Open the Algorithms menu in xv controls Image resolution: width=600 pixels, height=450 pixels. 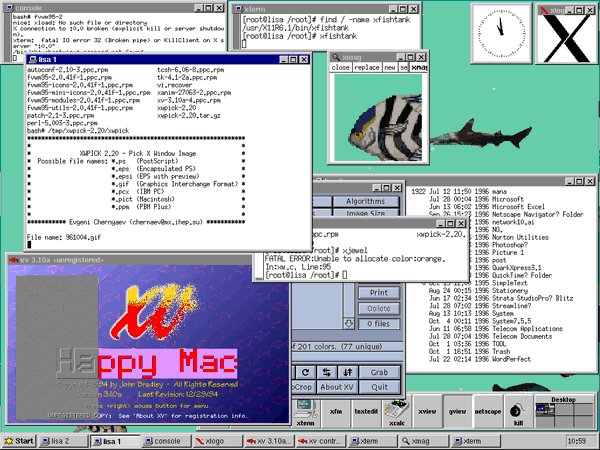(x=366, y=201)
